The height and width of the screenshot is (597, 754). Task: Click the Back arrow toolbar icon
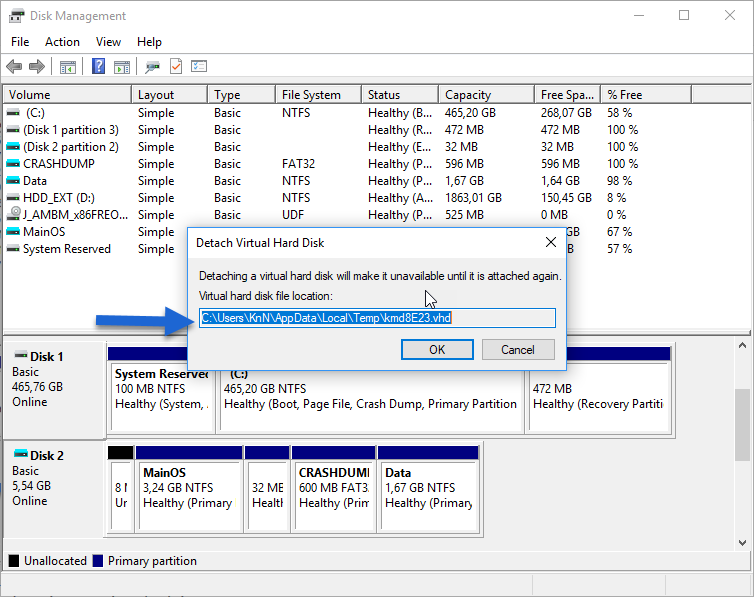pos(14,66)
